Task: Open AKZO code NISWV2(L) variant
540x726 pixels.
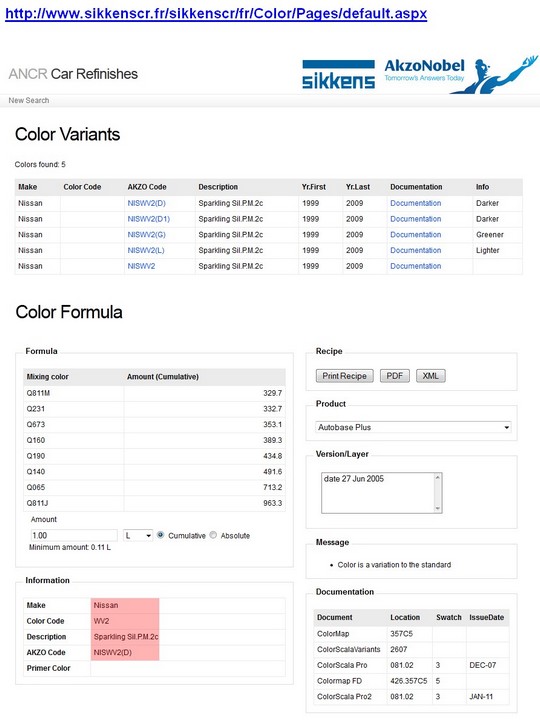Action: coord(146,250)
